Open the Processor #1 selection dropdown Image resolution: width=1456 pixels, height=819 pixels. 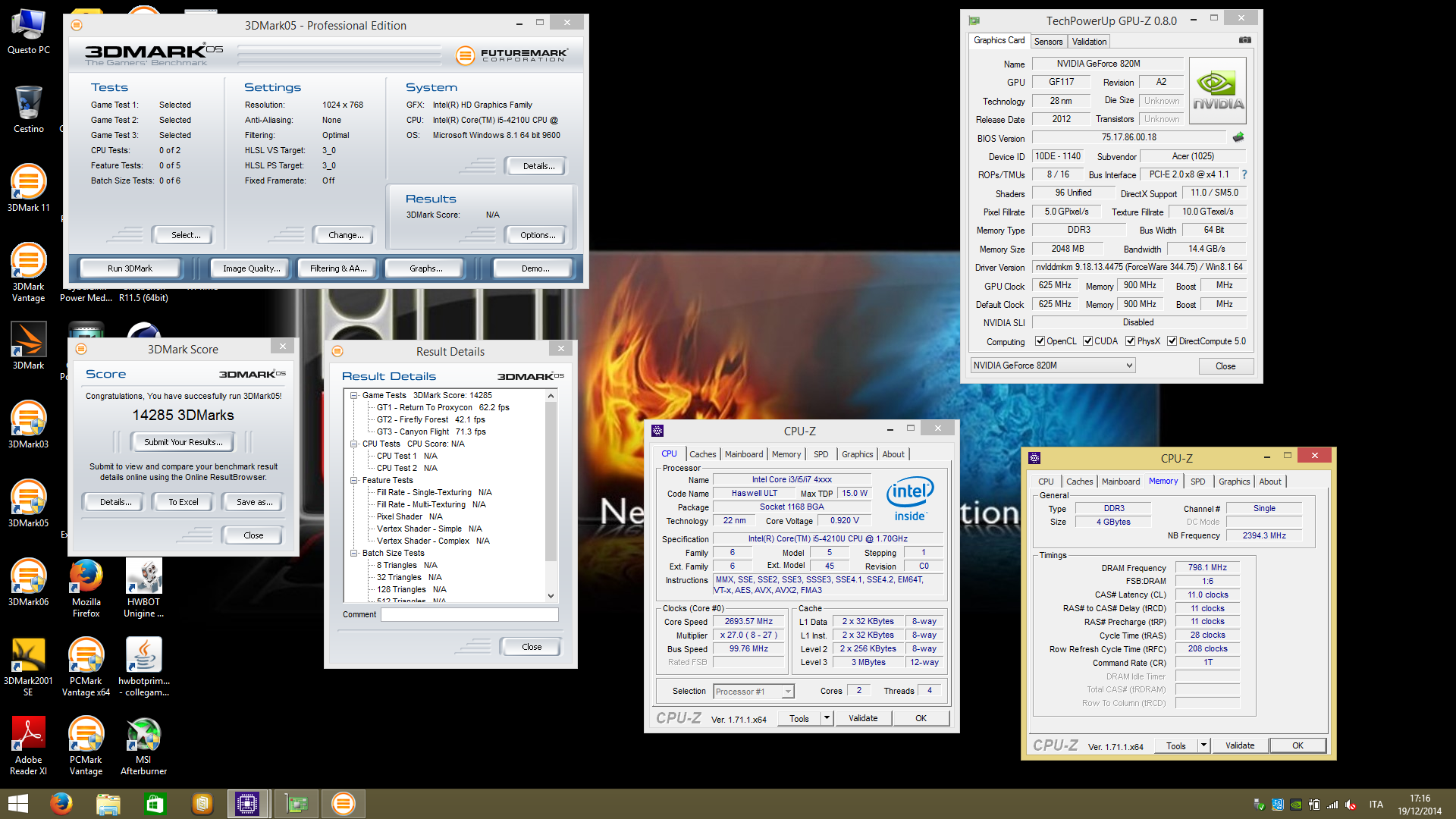(753, 692)
